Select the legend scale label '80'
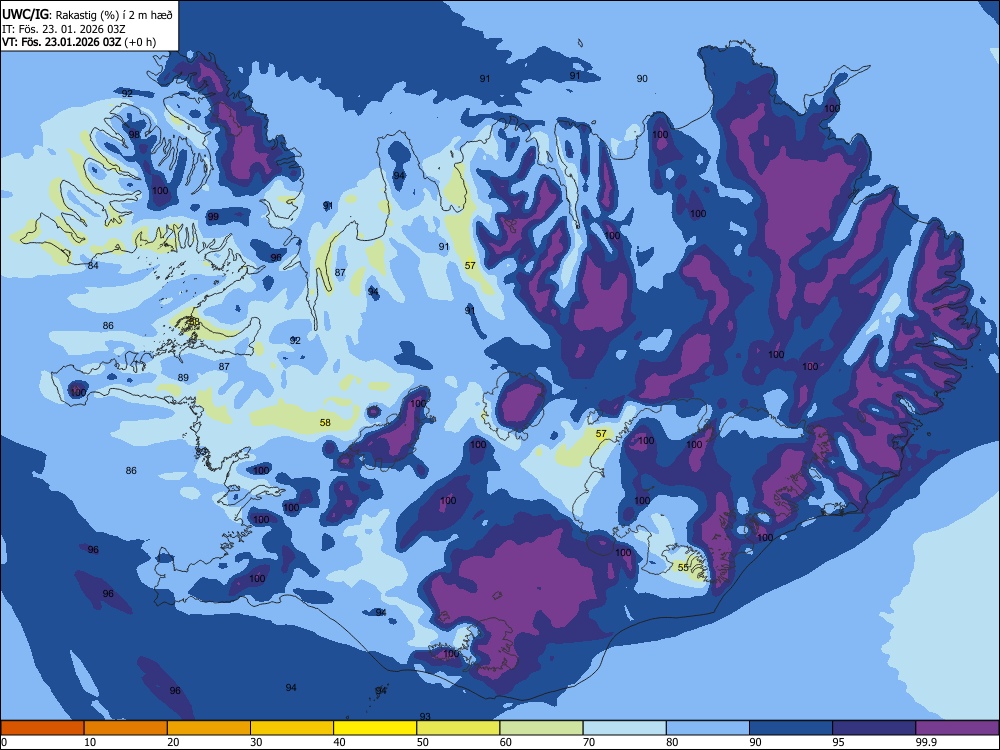The height and width of the screenshot is (750, 1000). (672, 742)
